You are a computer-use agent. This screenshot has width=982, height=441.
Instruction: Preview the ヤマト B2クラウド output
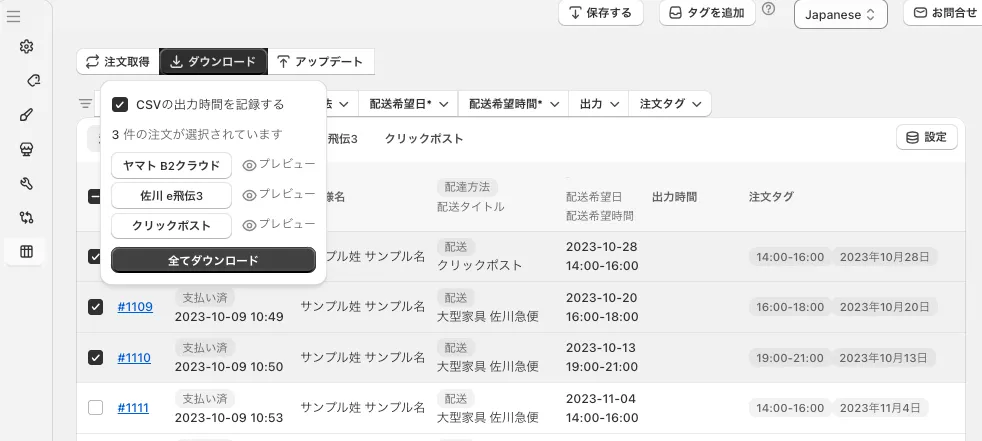click(x=279, y=165)
